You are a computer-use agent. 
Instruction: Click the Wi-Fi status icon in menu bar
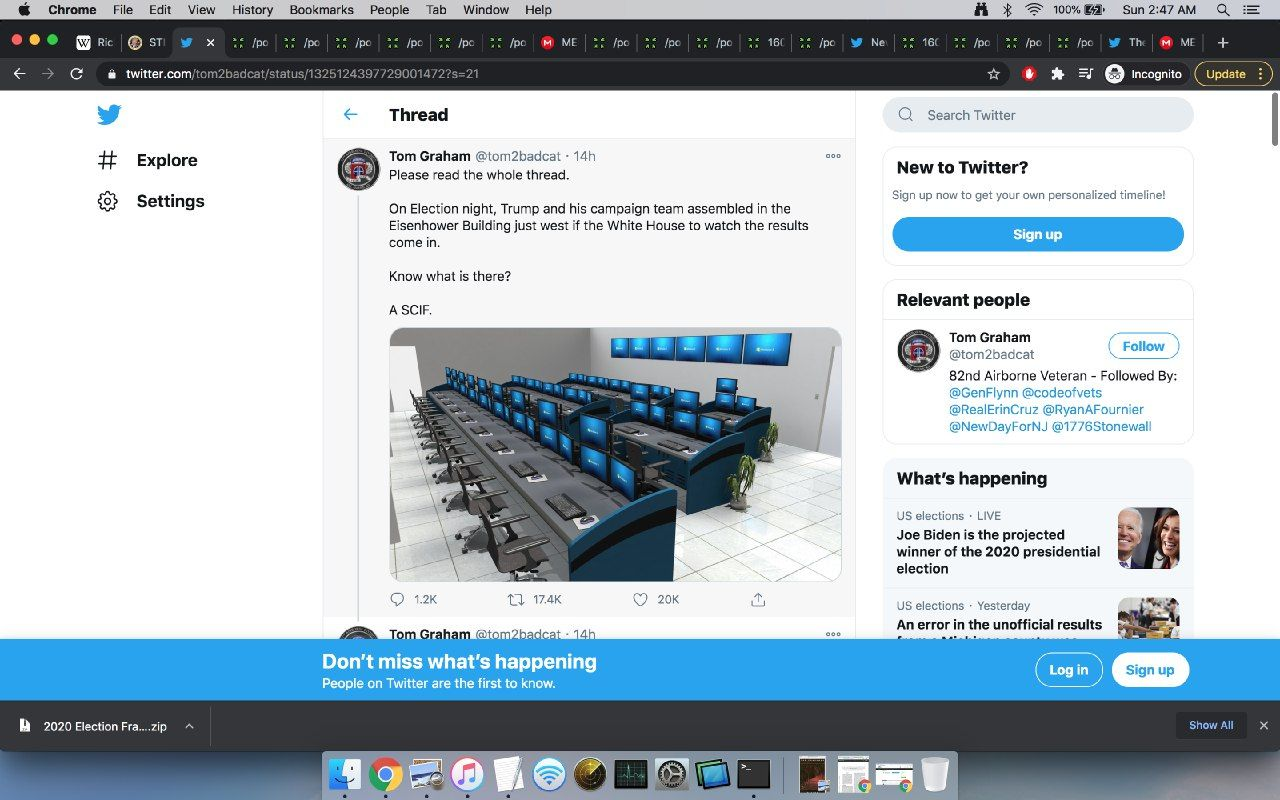point(1034,10)
